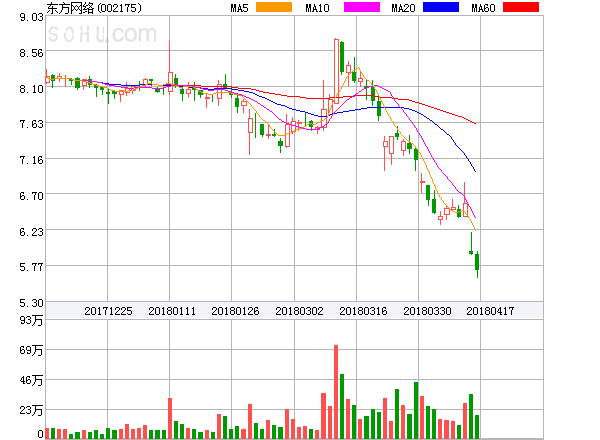Click the 7.63 price axis label
The image size is (600, 440).
click(x=31, y=124)
